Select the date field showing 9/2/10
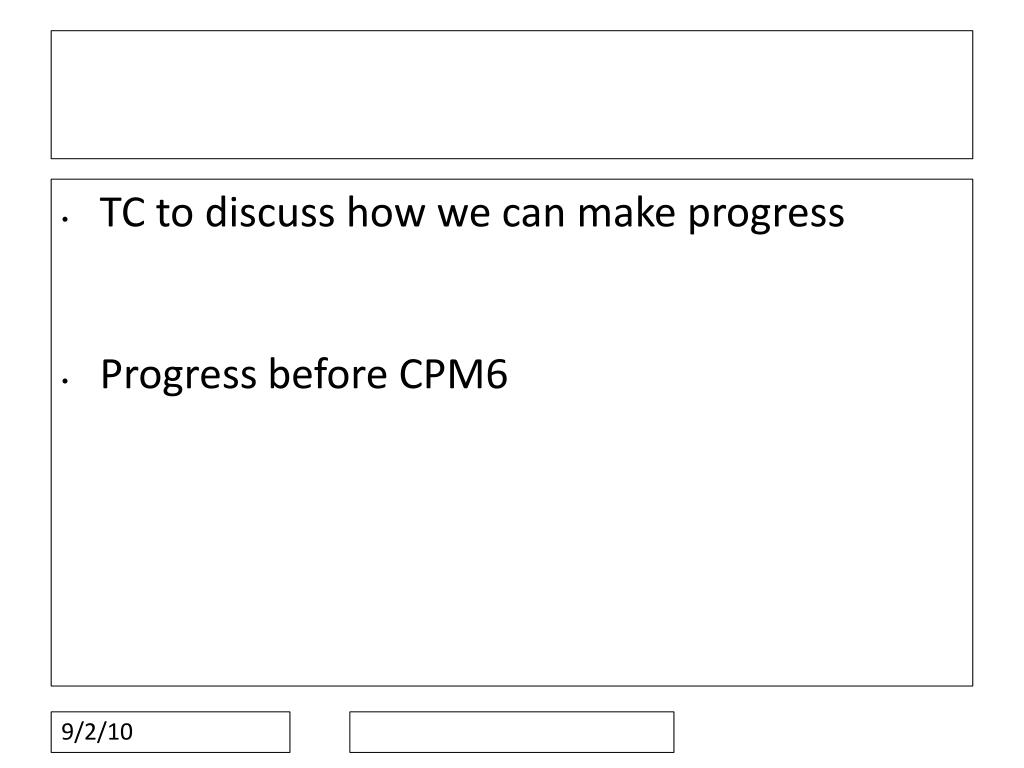 (170, 731)
